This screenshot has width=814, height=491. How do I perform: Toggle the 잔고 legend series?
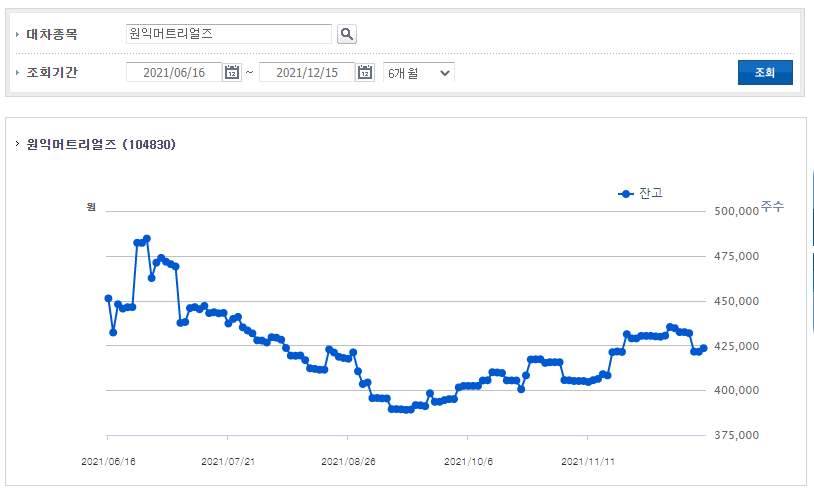tap(641, 193)
